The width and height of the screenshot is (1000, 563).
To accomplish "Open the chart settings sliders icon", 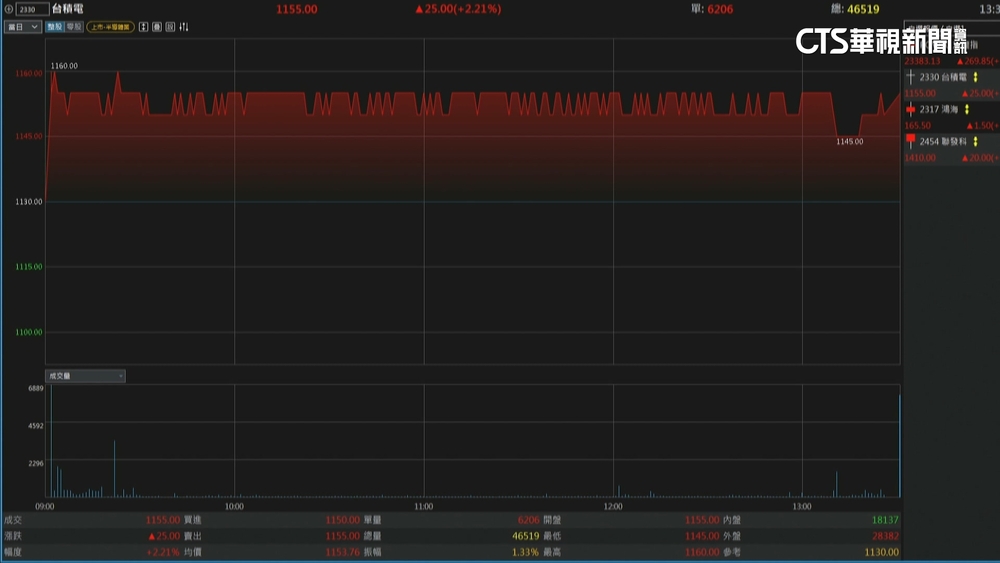I will (x=184, y=27).
